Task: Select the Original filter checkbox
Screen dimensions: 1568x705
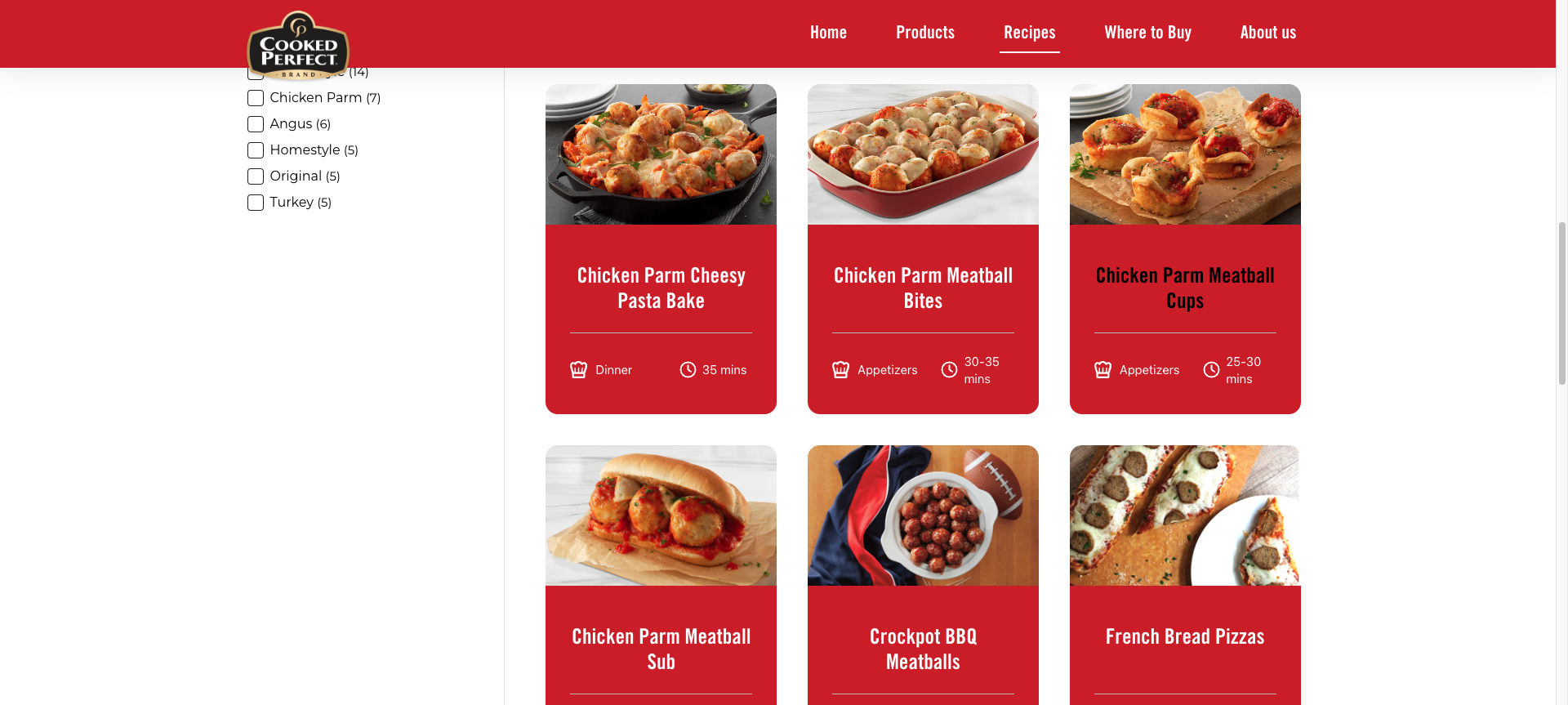Action: coord(256,176)
